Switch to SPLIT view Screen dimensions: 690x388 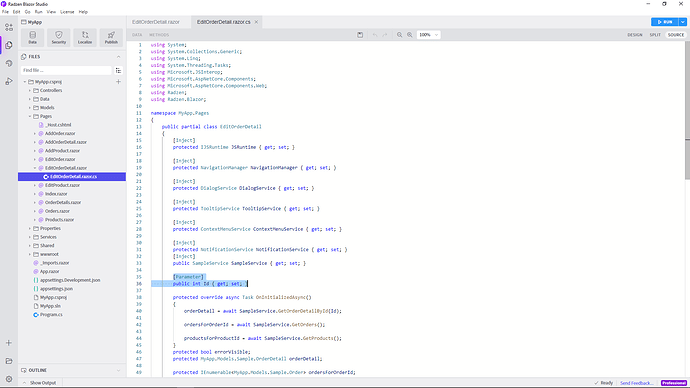click(x=655, y=35)
